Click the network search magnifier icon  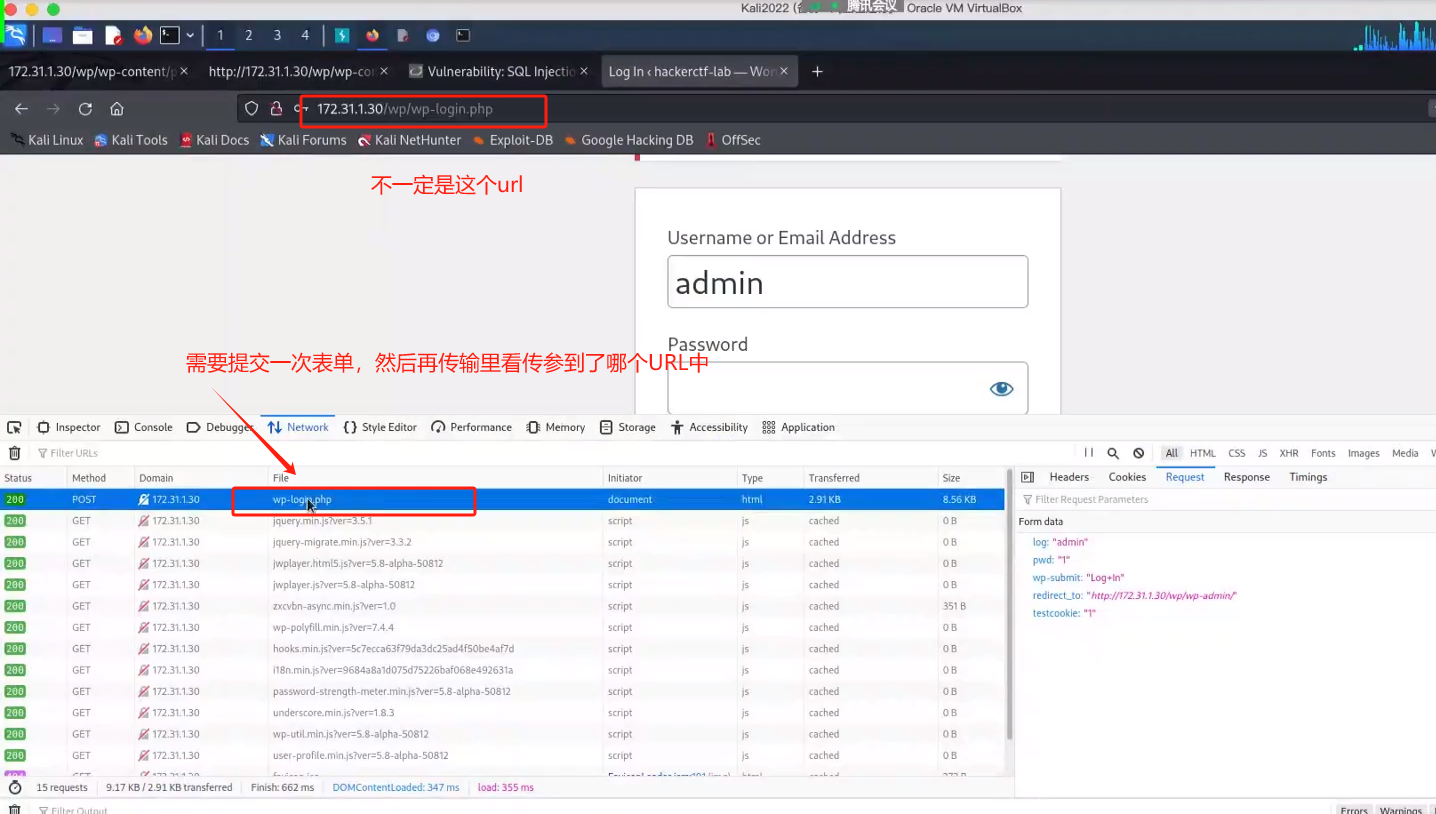point(1113,453)
